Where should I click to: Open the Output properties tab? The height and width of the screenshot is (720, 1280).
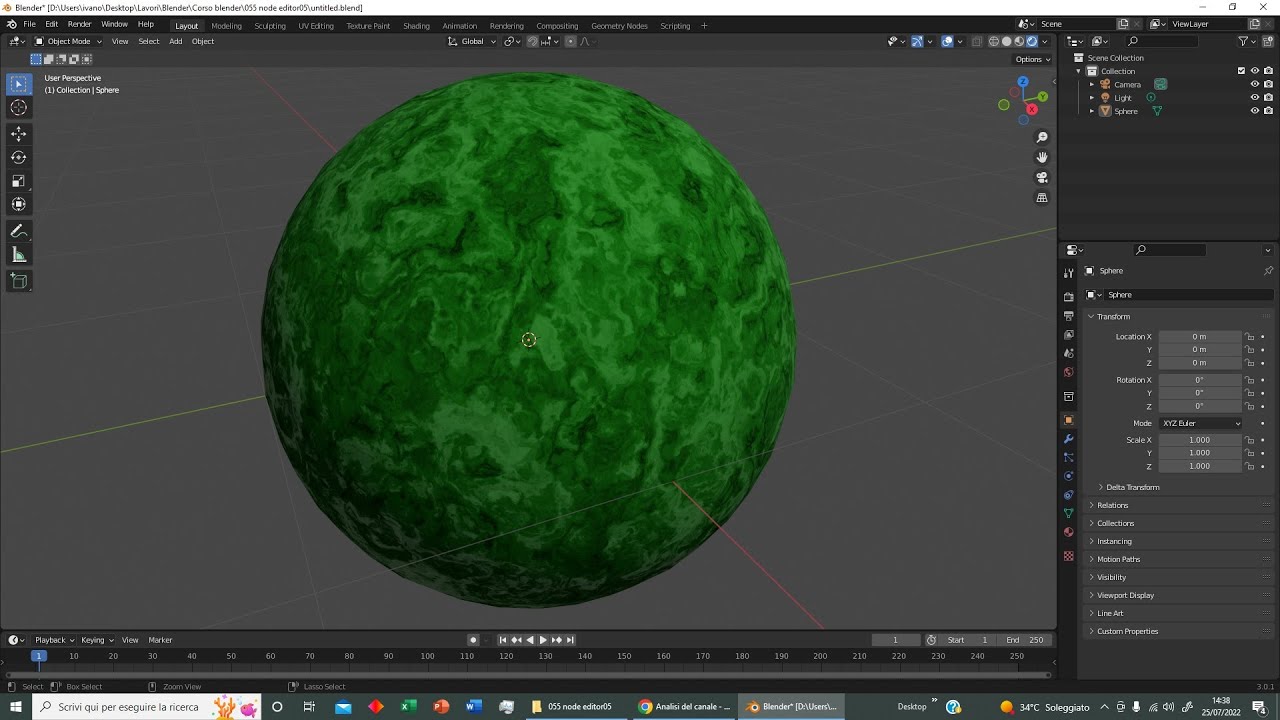(x=1069, y=316)
